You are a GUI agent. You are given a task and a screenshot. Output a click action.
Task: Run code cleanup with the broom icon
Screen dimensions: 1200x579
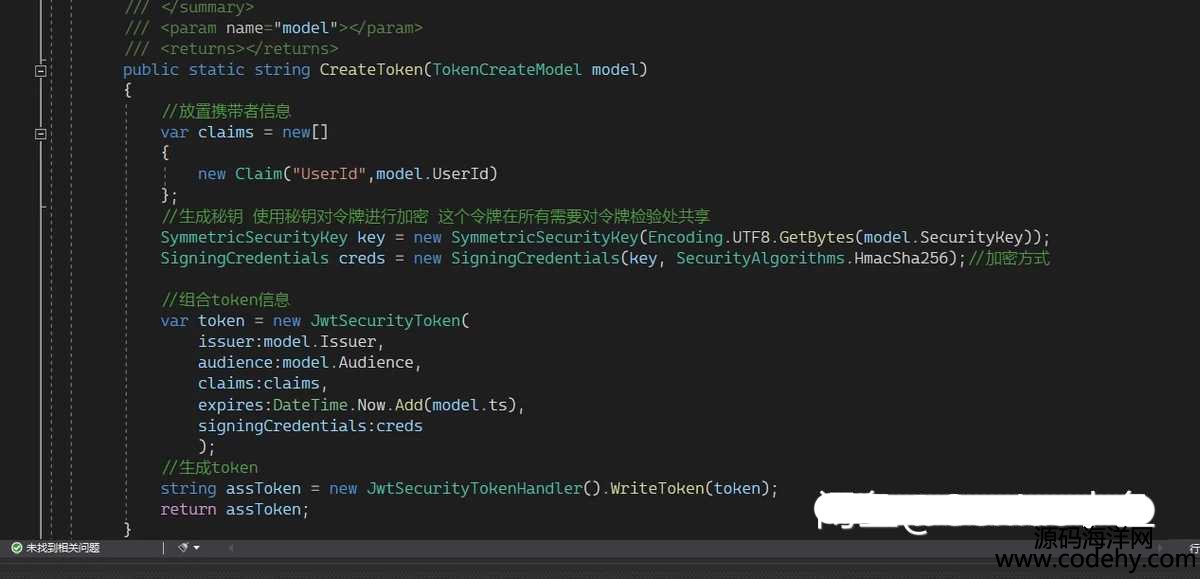click(x=183, y=548)
